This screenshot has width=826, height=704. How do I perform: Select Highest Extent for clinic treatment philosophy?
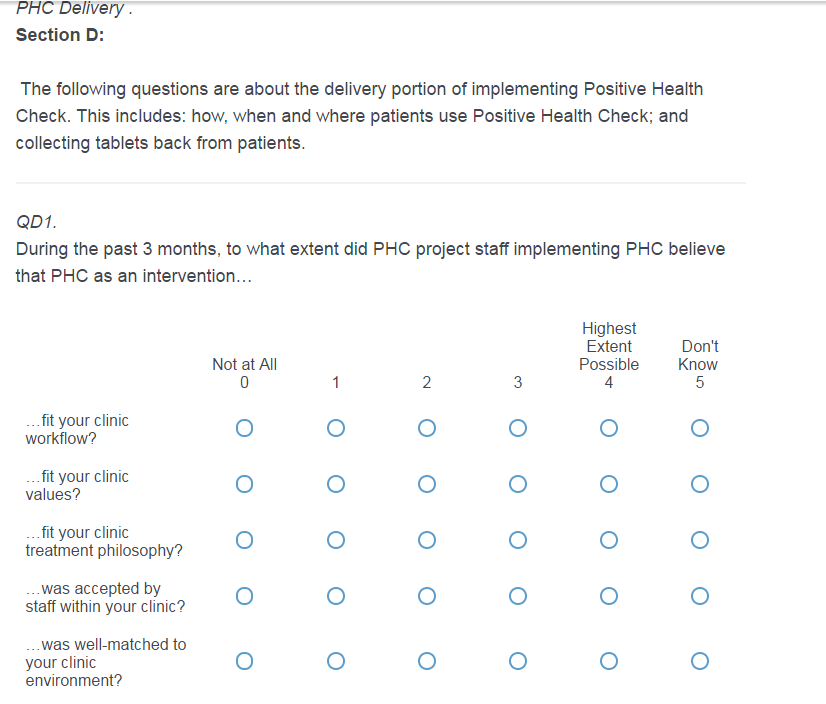coord(608,541)
